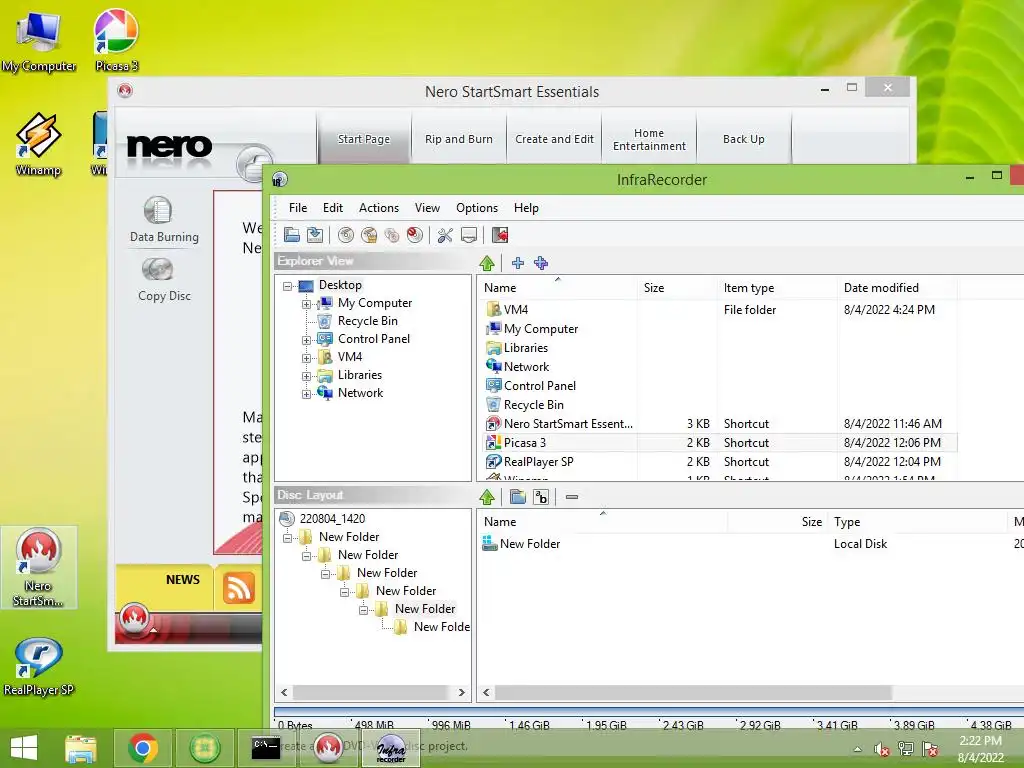Switch to Create and Edit tab in Nero
Screen dimensions: 1024x768
coord(554,138)
